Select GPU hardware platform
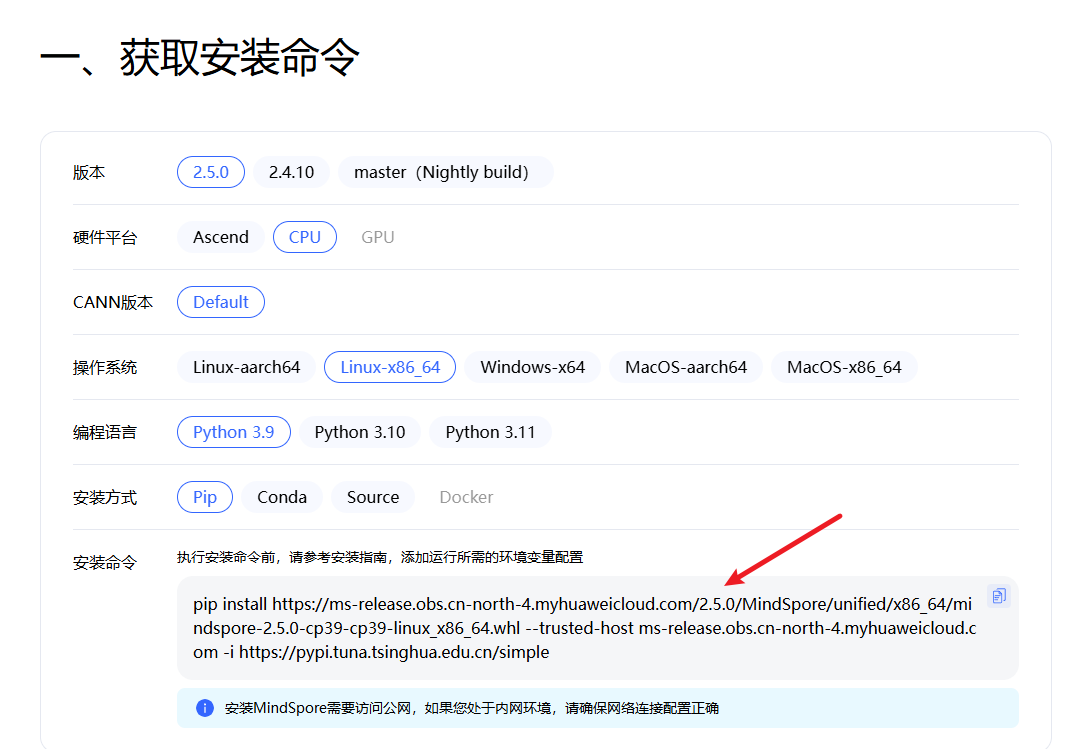This screenshot has width=1076, height=749. coord(378,237)
